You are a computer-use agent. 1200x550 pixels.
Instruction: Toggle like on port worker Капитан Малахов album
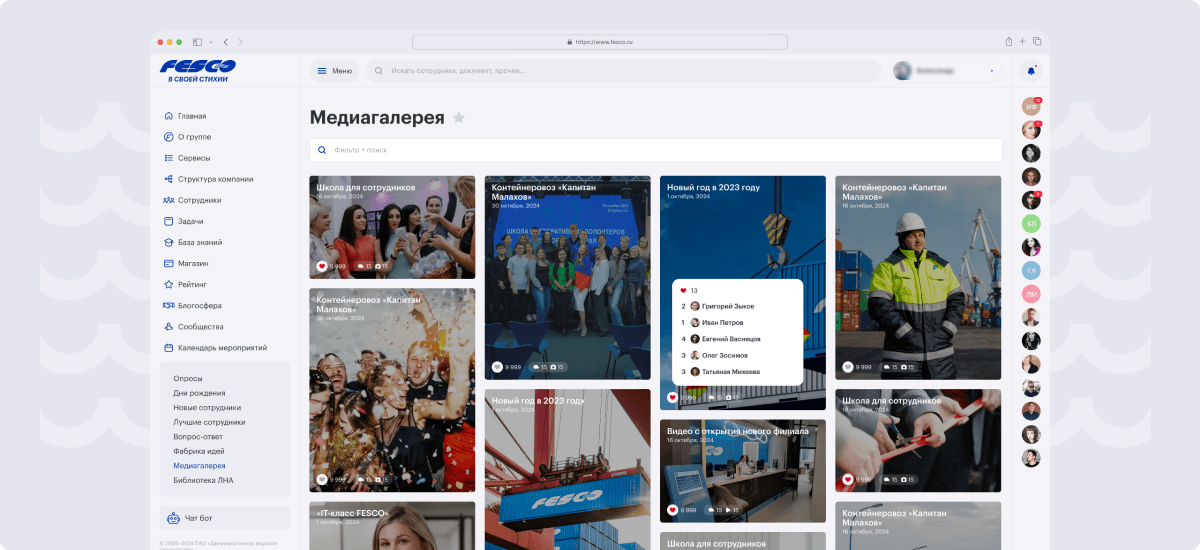coord(848,367)
